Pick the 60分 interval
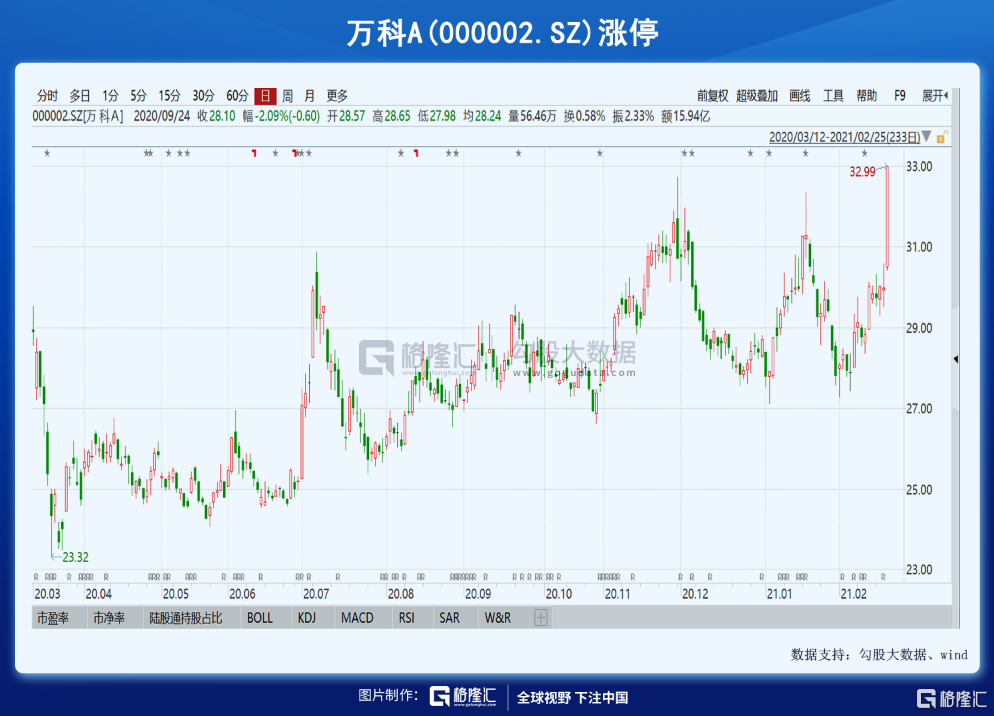The width and height of the screenshot is (994, 716). [x=237, y=96]
